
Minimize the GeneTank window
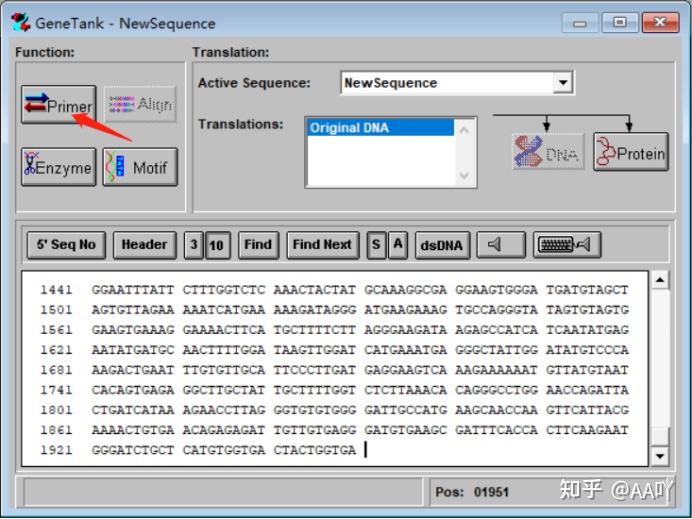(580, 23)
